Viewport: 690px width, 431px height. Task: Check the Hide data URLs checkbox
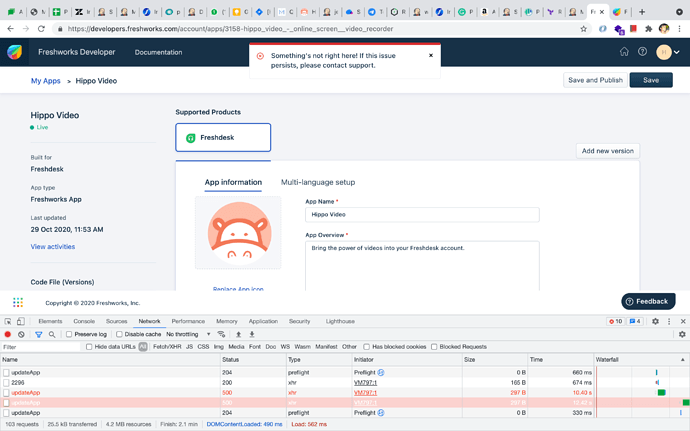[89, 346]
